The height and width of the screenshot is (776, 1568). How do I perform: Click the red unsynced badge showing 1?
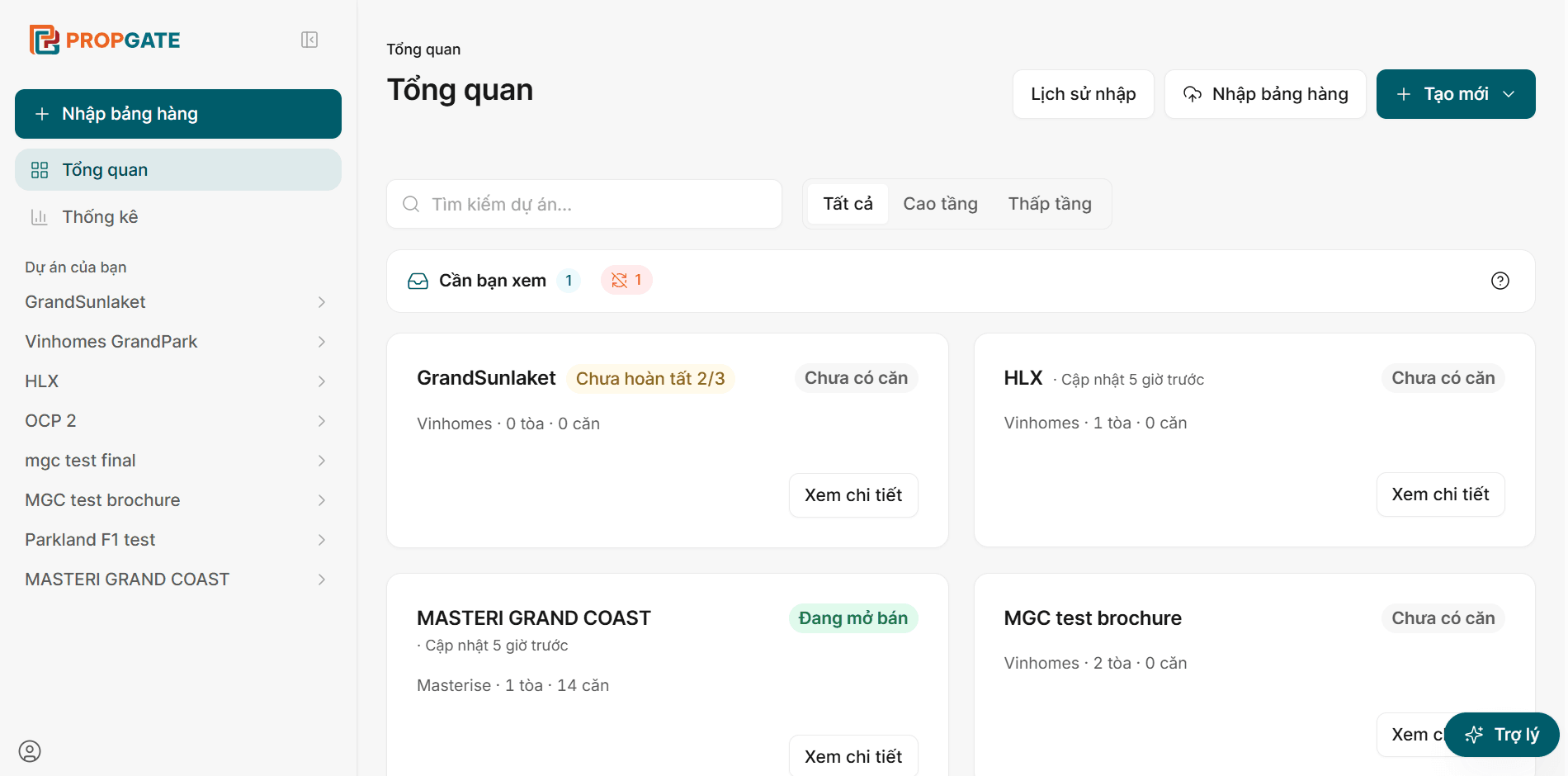click(626, 281)
